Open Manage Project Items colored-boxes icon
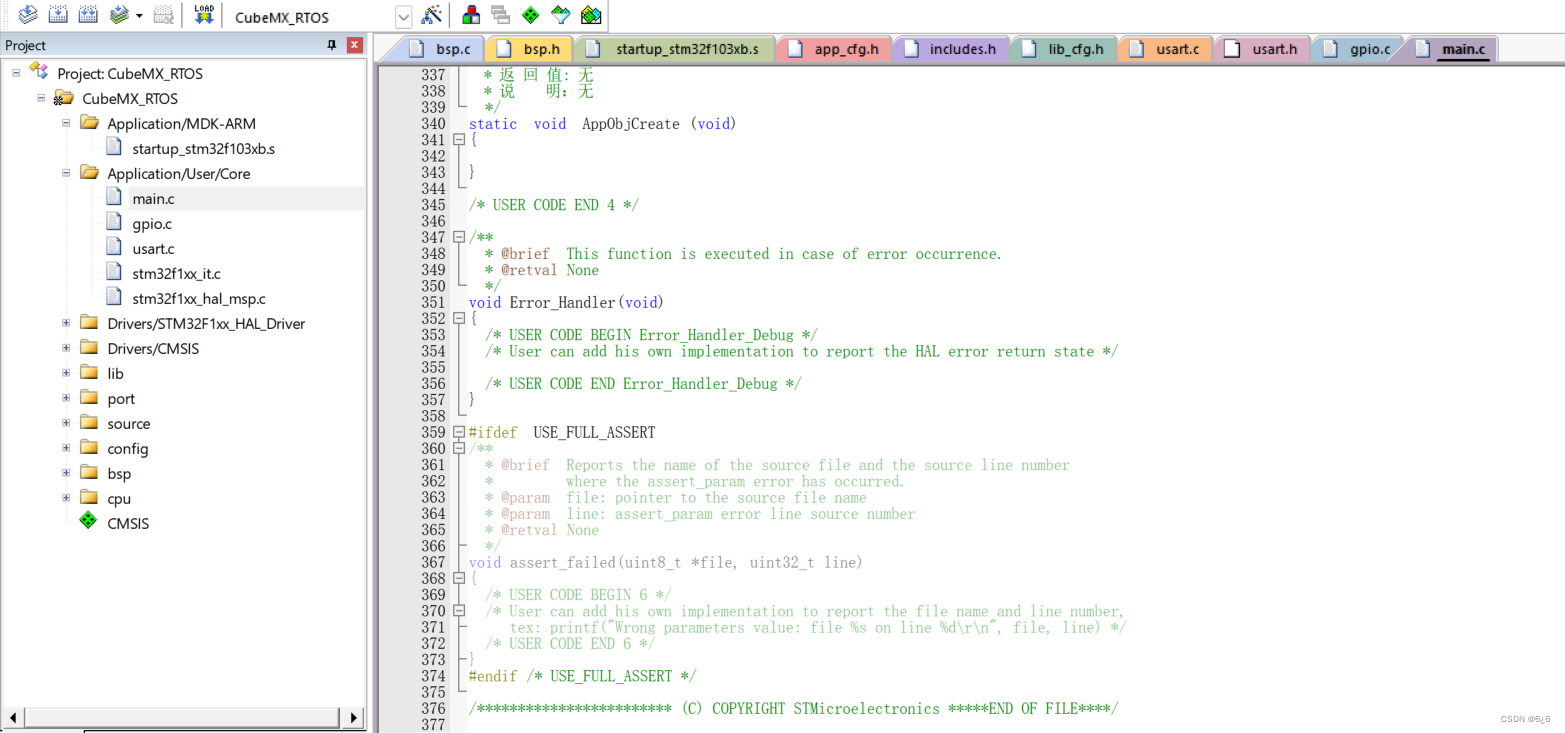Image resolution: width=1565 pixels, height=733 pixels. [471, 15]
